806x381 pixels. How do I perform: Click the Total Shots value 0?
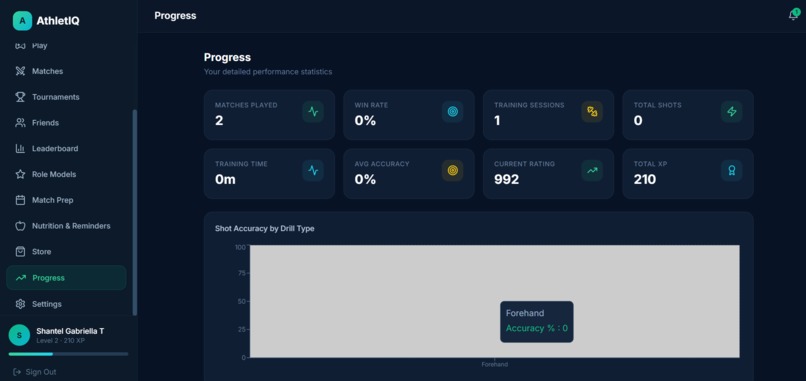tap(638, 121)
